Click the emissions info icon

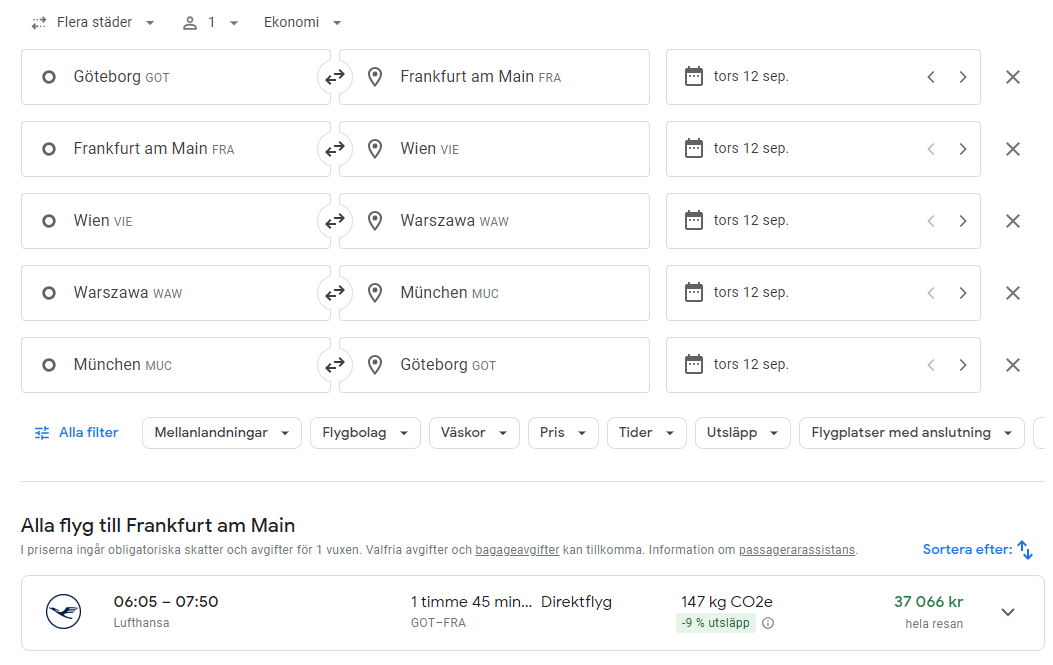click(768, 623)
